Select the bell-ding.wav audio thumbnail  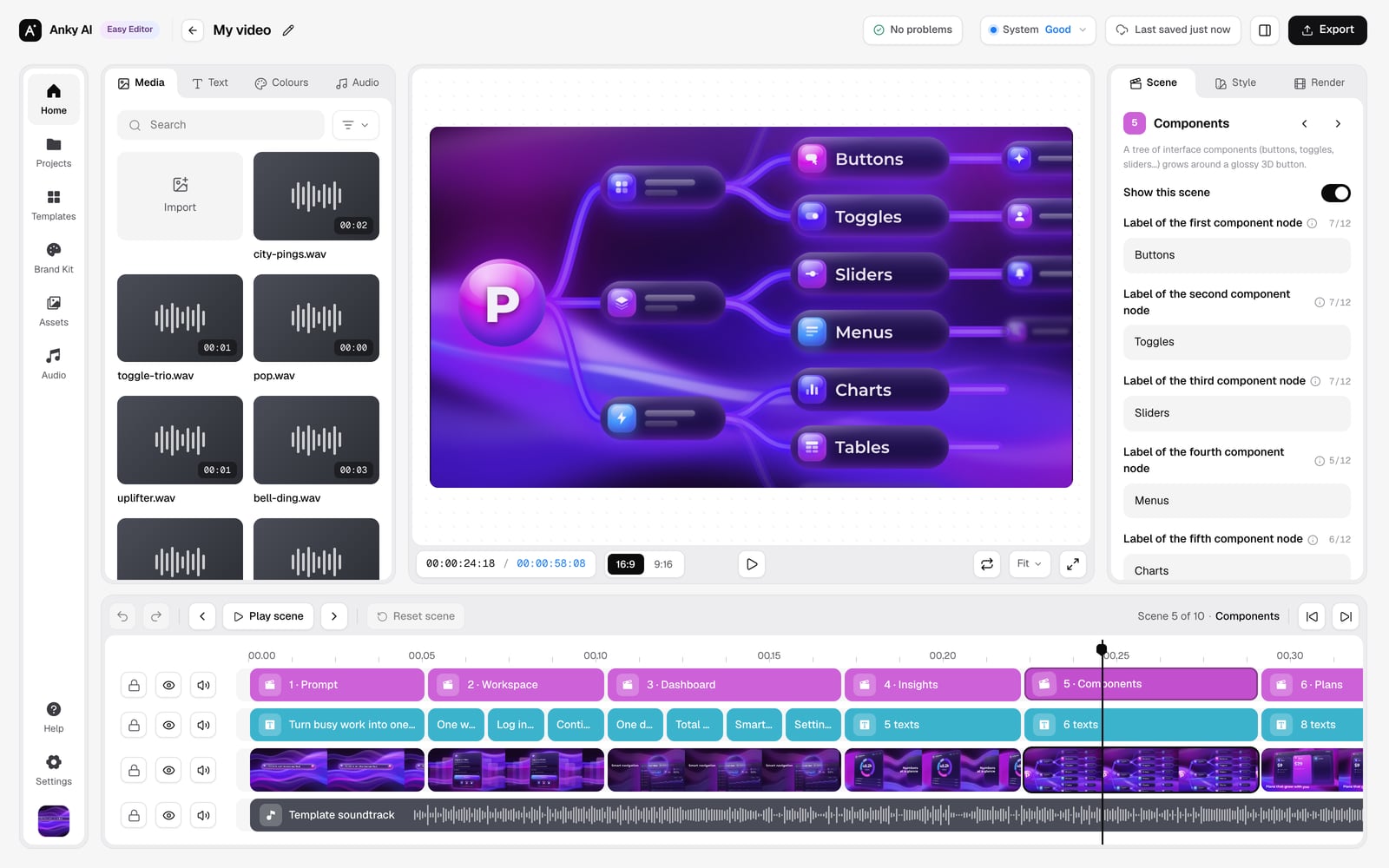[x=316, y=440]
